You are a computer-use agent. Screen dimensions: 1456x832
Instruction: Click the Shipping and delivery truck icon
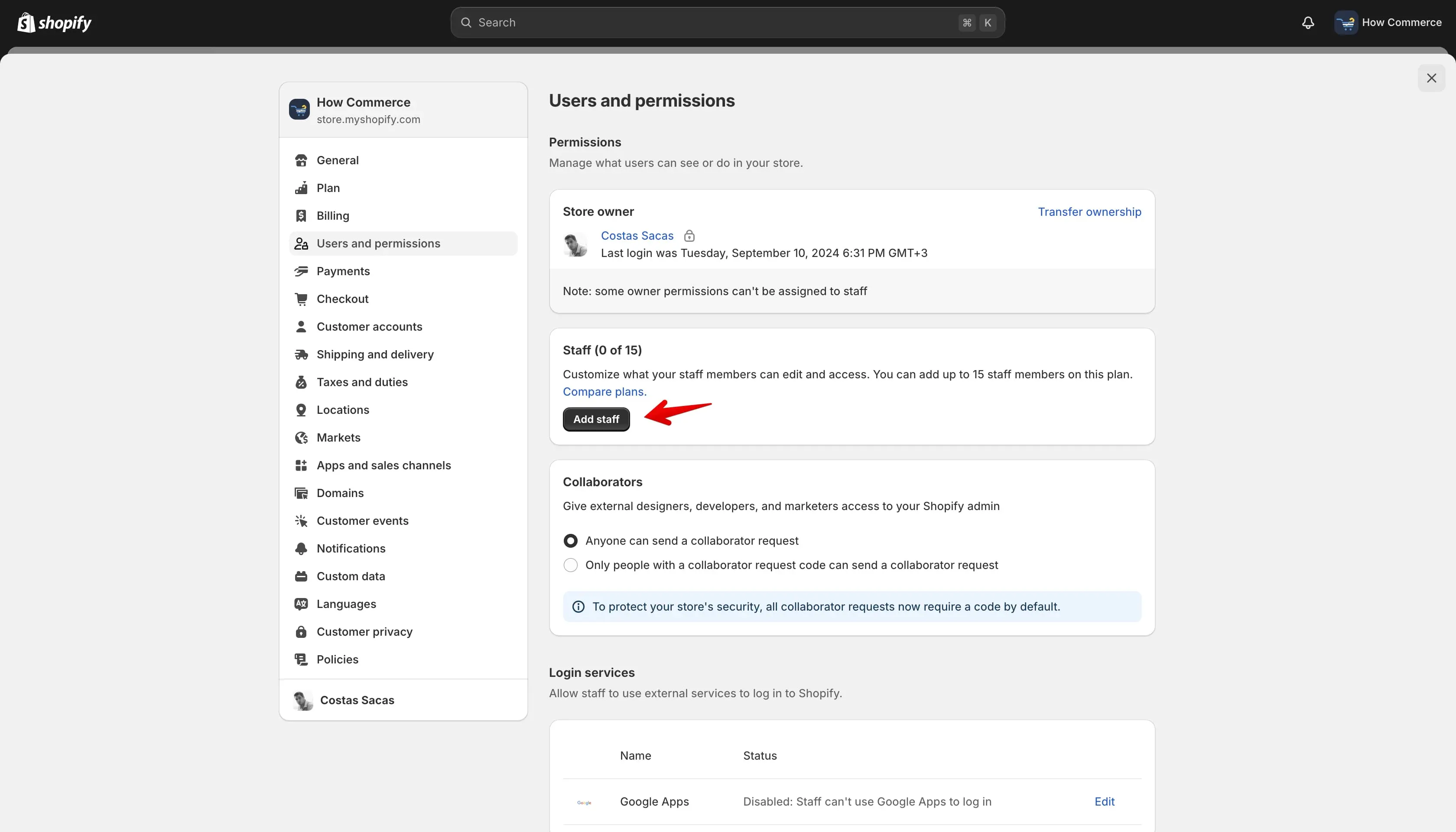point(301,354)
